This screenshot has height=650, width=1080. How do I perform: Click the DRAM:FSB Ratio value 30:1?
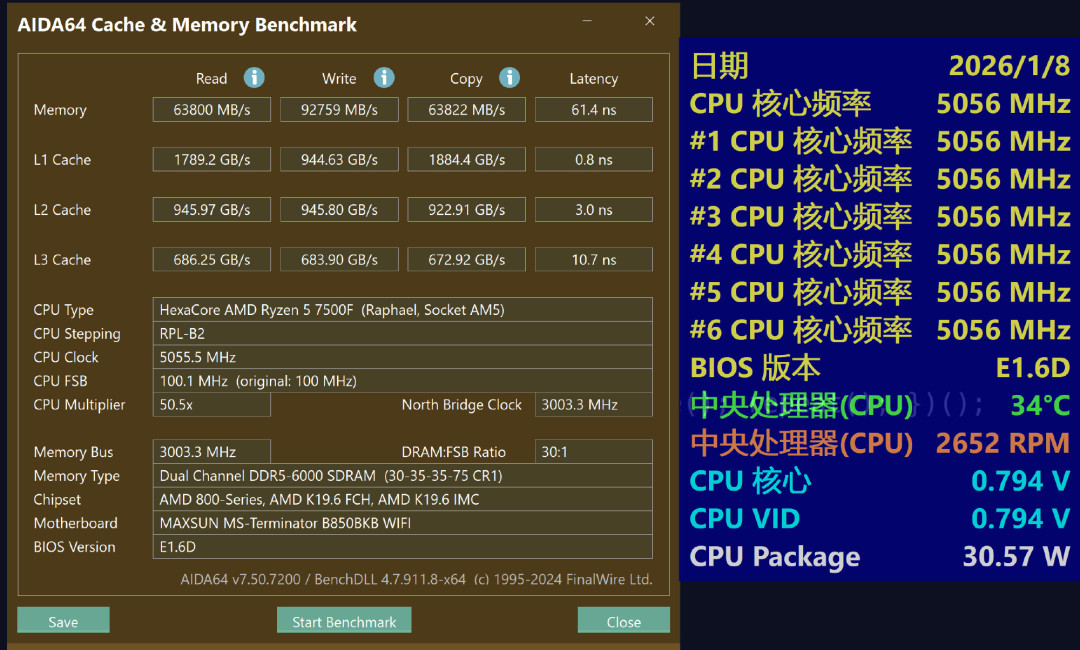pos(594,452)
